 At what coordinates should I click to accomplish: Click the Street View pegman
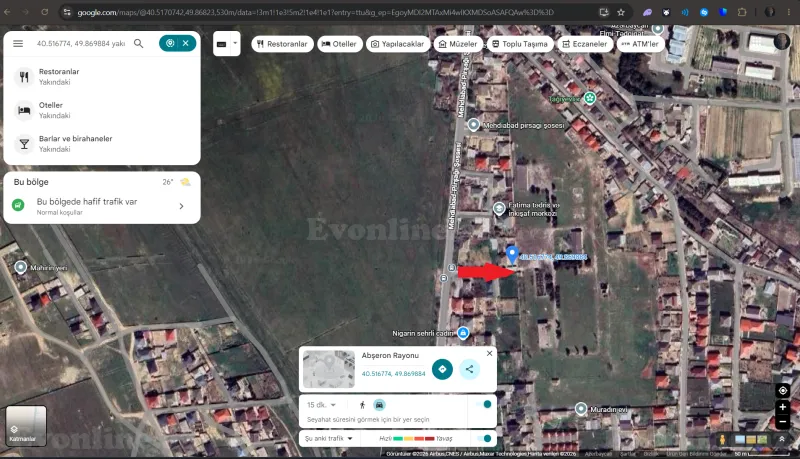(722, 439)
